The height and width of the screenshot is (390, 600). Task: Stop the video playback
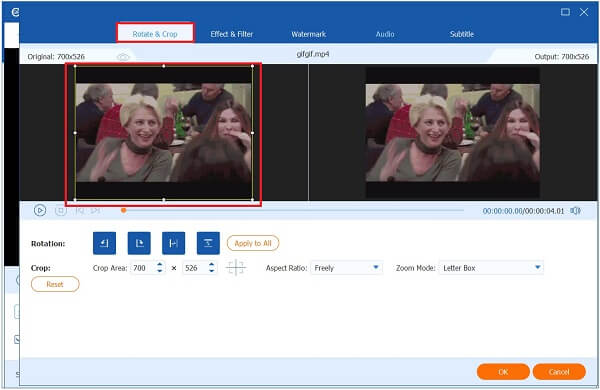(61, 210)
